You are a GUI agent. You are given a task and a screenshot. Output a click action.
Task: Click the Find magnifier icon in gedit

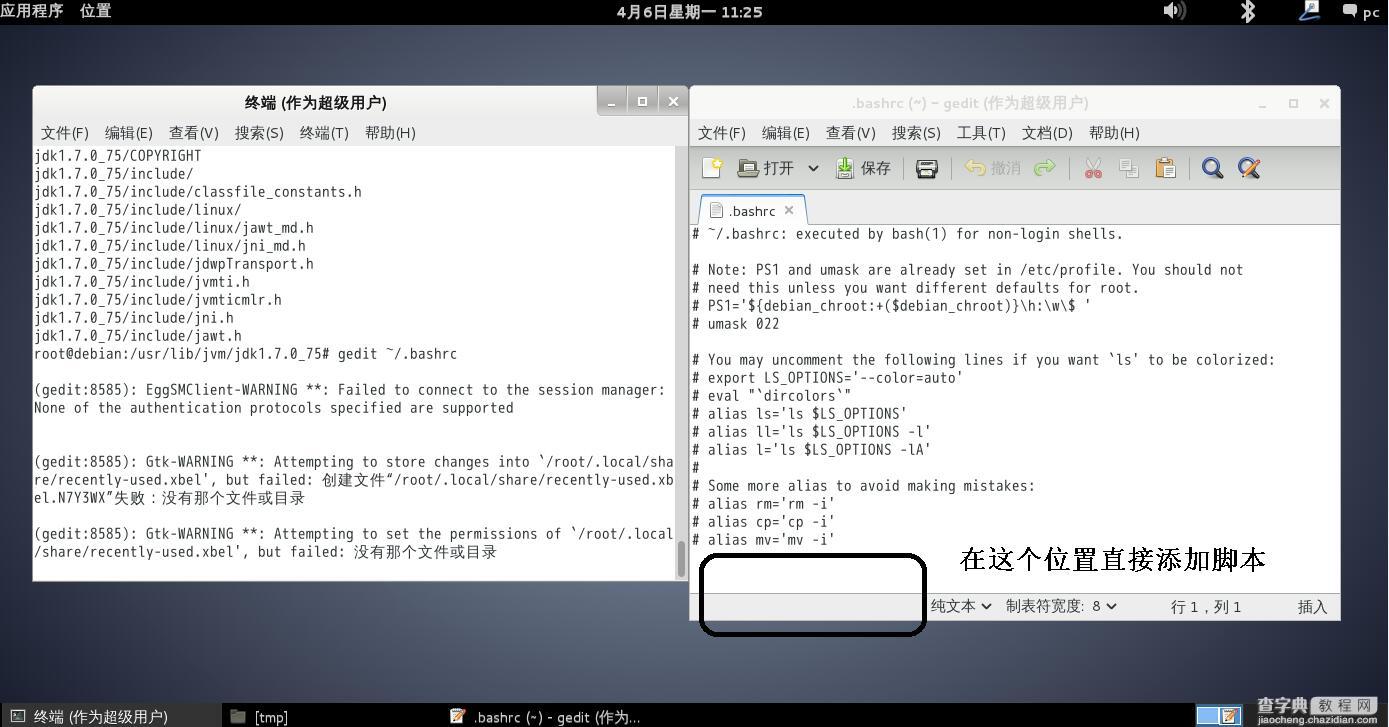(1212, 168)
